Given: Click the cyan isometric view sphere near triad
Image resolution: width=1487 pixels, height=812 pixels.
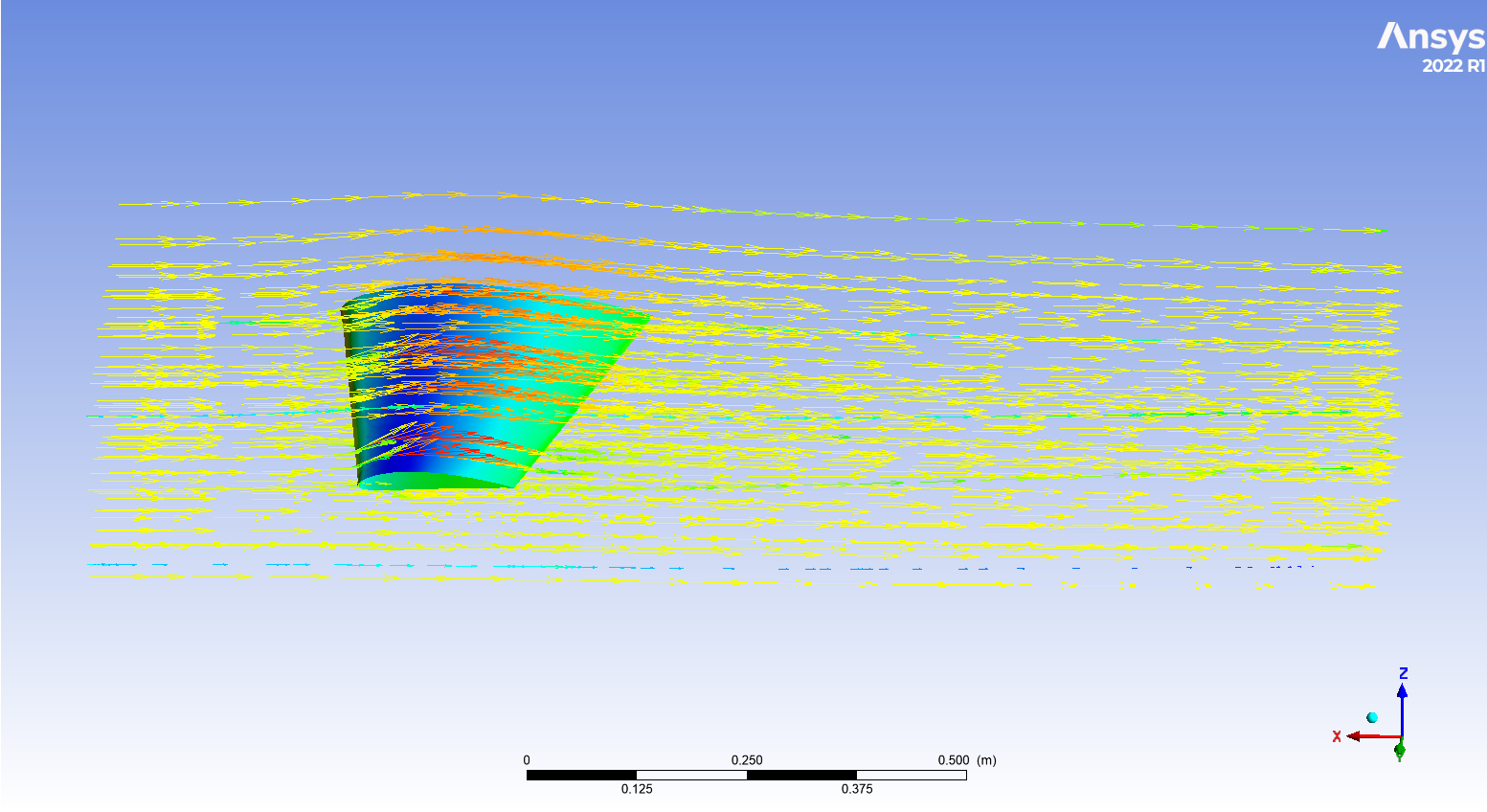Looking at the screenshot, I should (1372, 717).
